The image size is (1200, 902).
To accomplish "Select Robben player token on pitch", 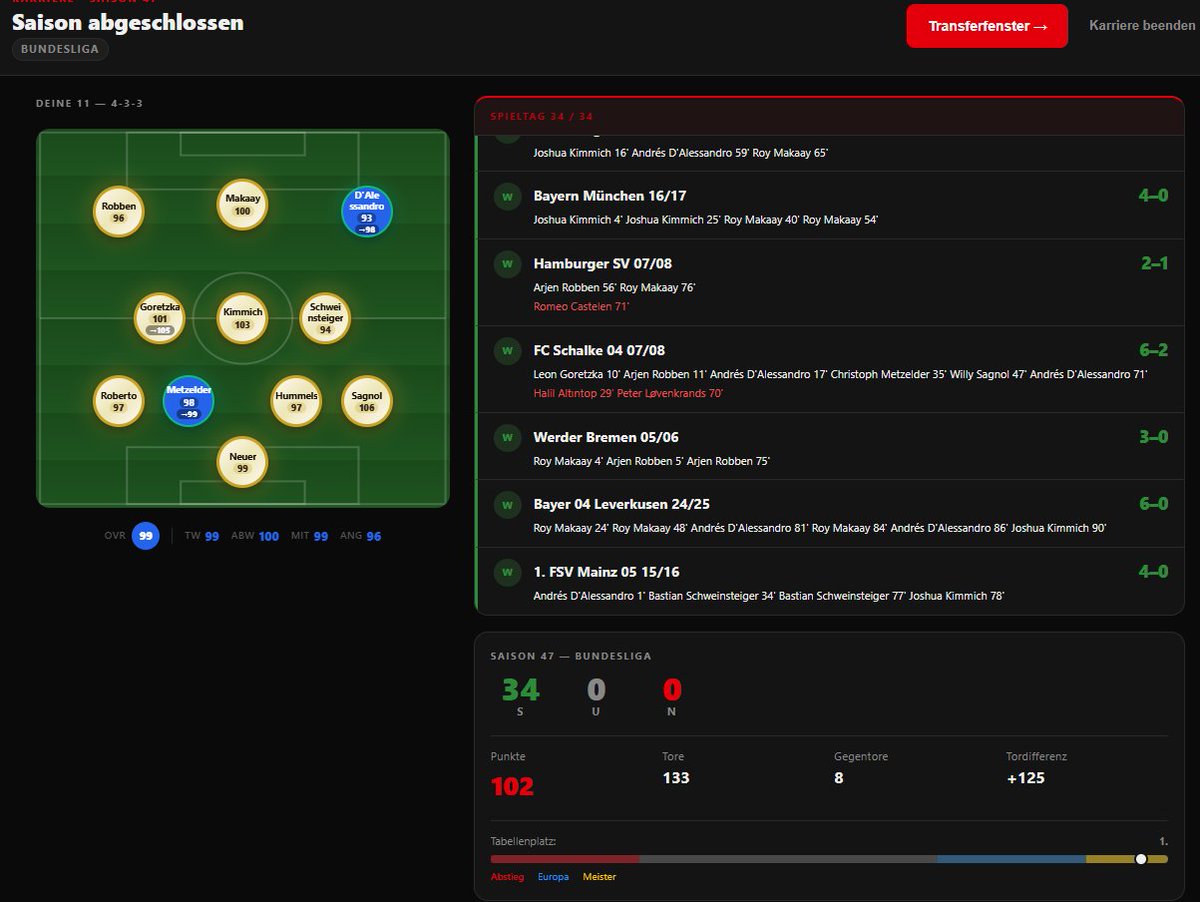I will point(118,211).
